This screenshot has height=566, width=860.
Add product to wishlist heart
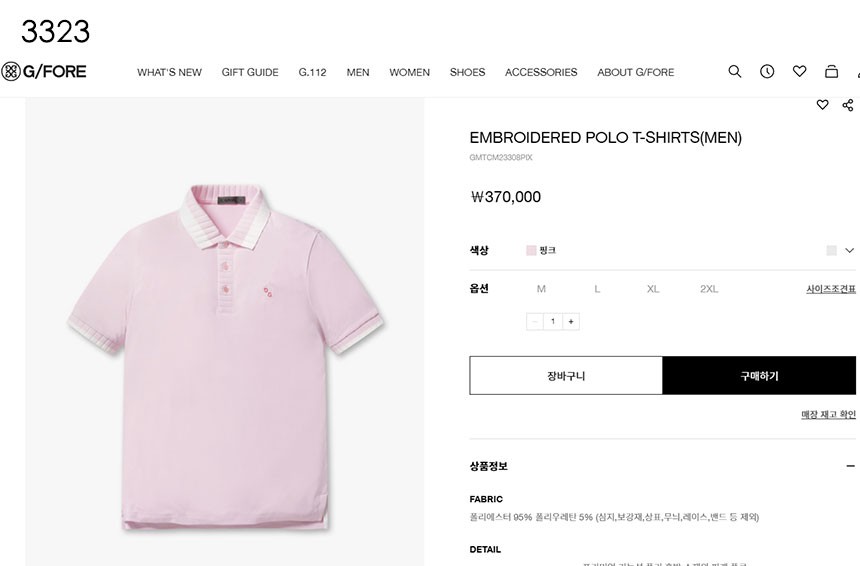tap(822, 105)
